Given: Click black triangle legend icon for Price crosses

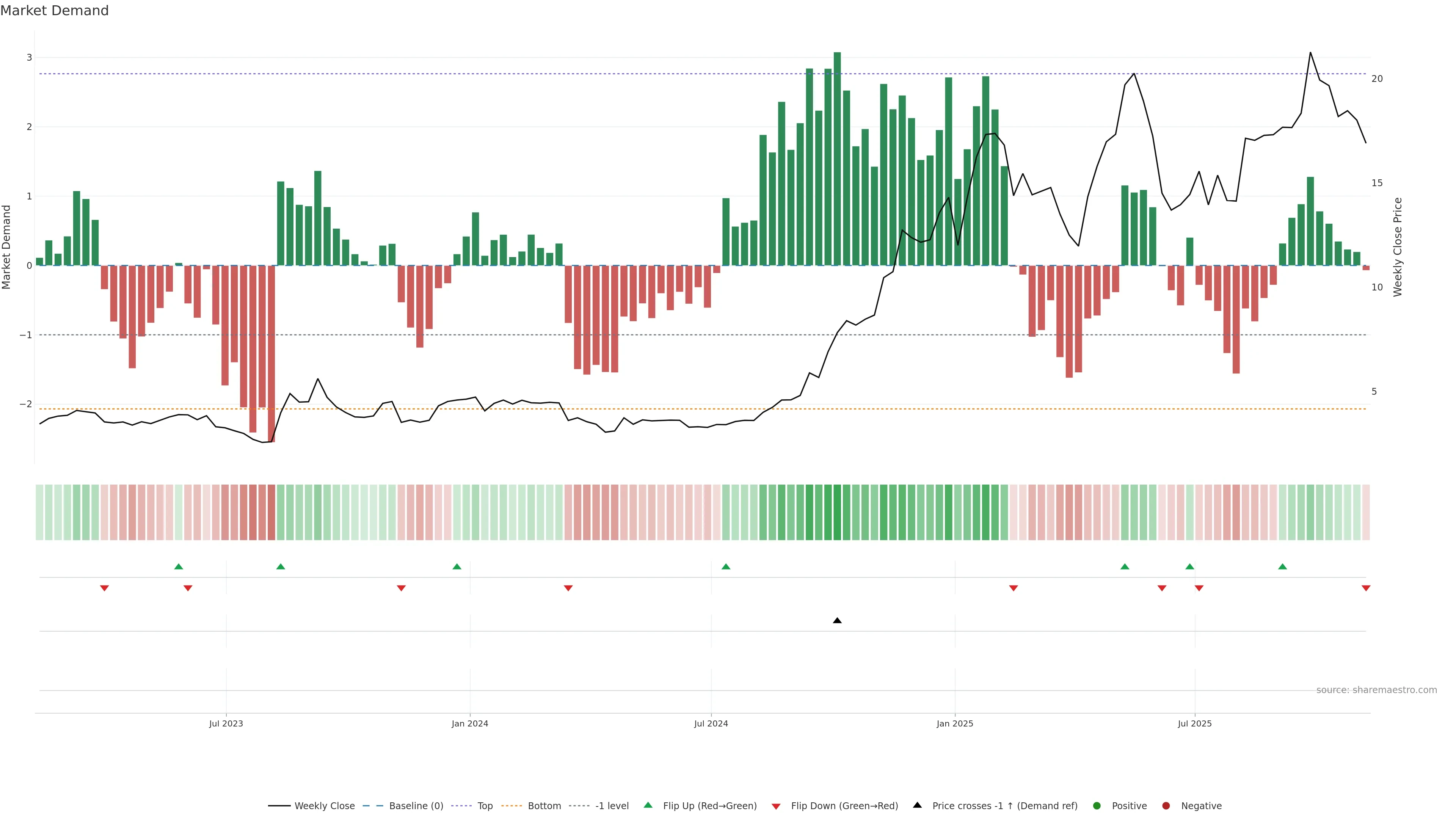Looking at the screenshot, I should [x=917, y=805].
